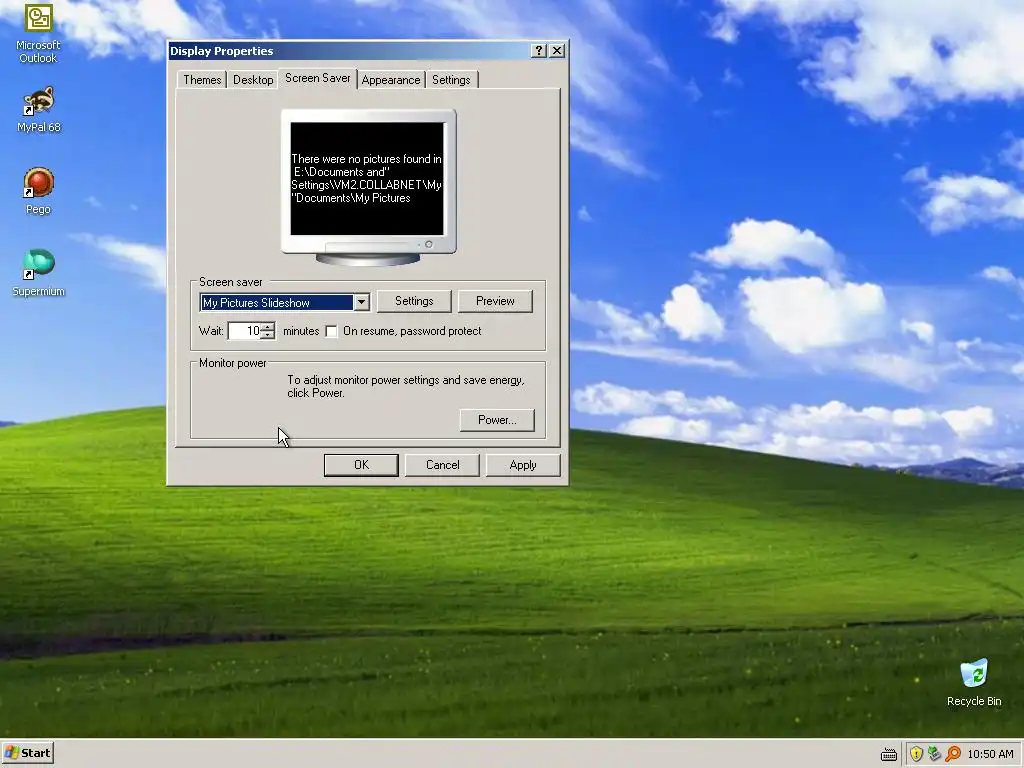1024x768 pixels.
Task: Click the Preview button
Action: tap(495, 301)
